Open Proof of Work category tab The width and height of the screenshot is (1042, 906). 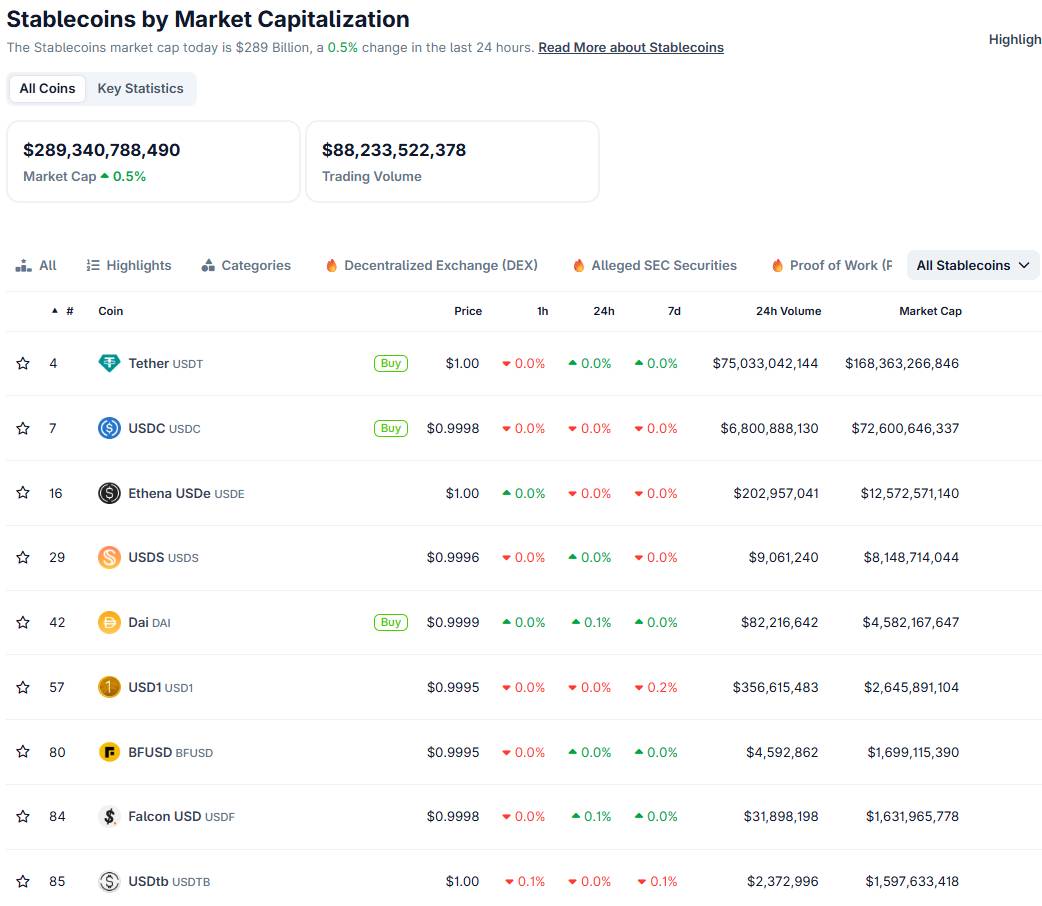[832, 265]
